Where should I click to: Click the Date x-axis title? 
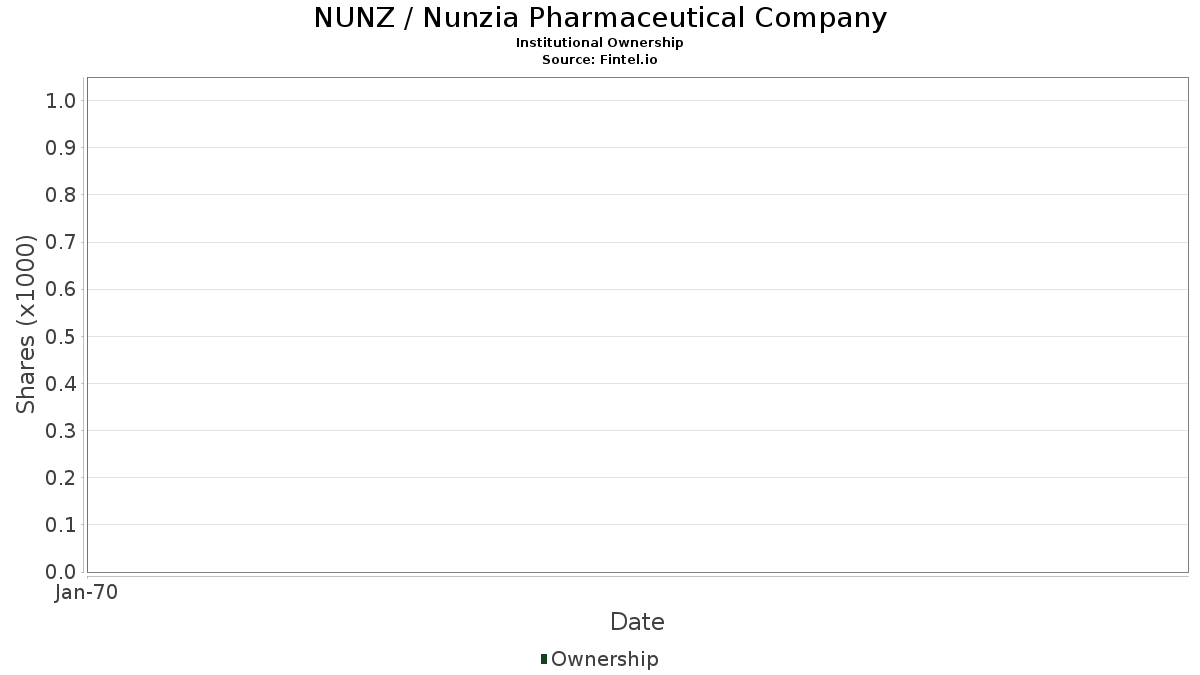tap(637, 622)
